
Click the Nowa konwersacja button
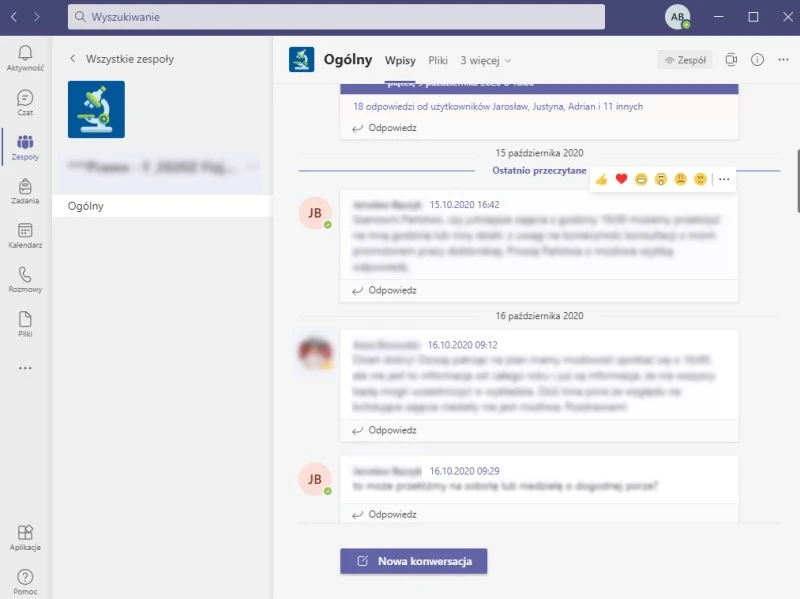413,561
